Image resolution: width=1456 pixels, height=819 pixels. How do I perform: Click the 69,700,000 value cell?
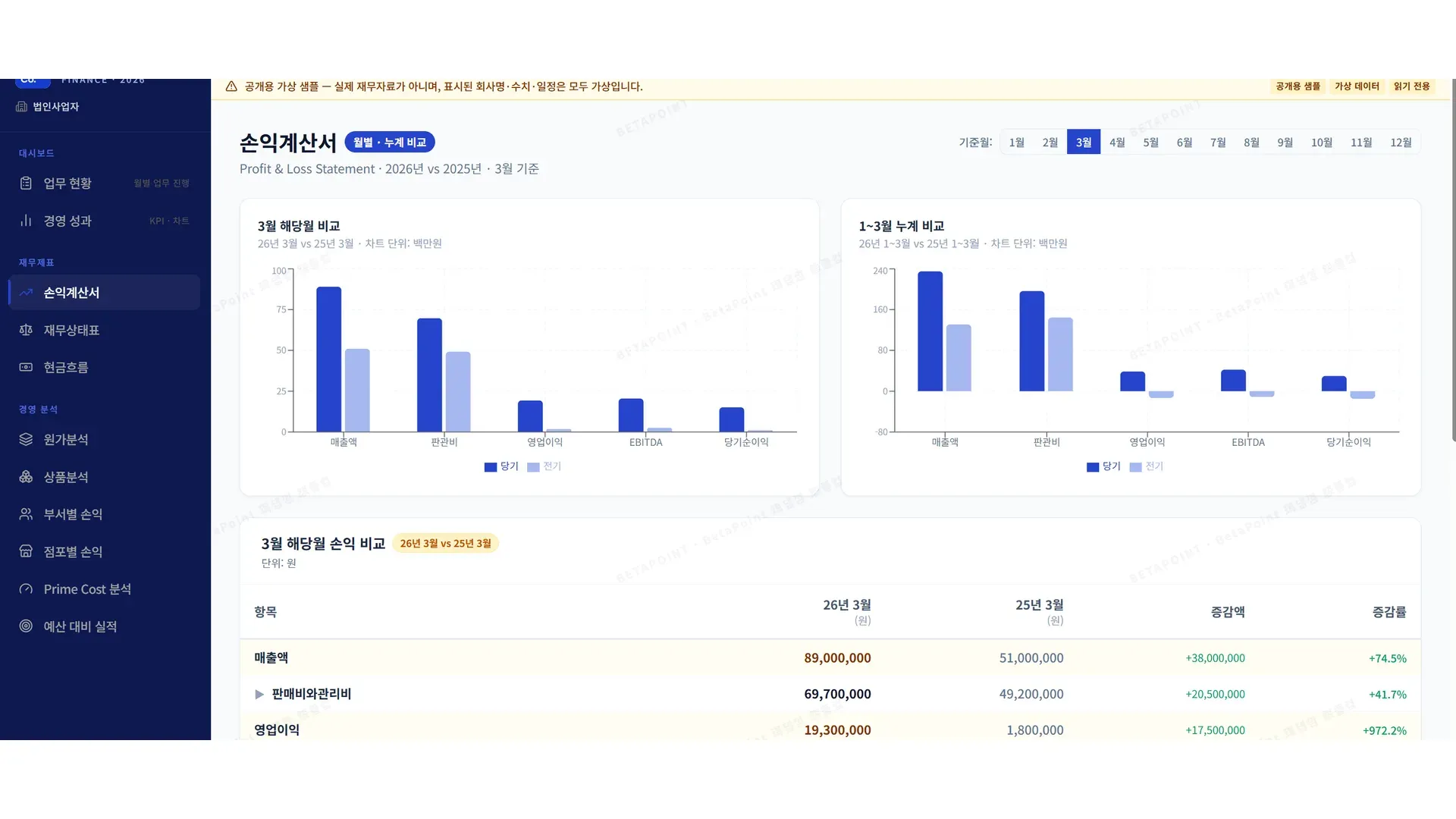837,695
